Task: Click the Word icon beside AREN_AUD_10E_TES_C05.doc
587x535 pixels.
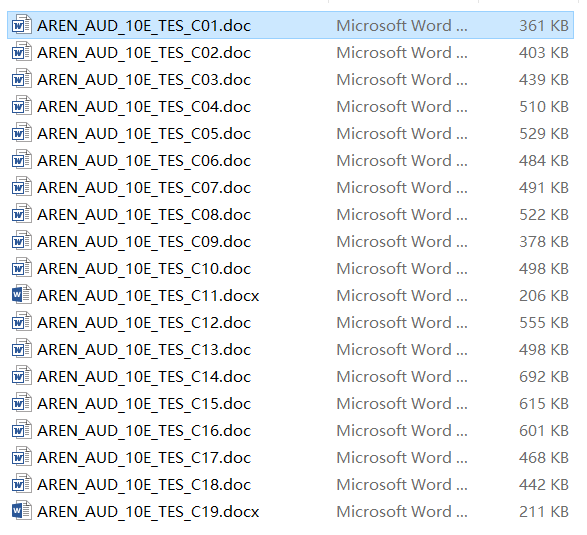Action: [21, 133]
